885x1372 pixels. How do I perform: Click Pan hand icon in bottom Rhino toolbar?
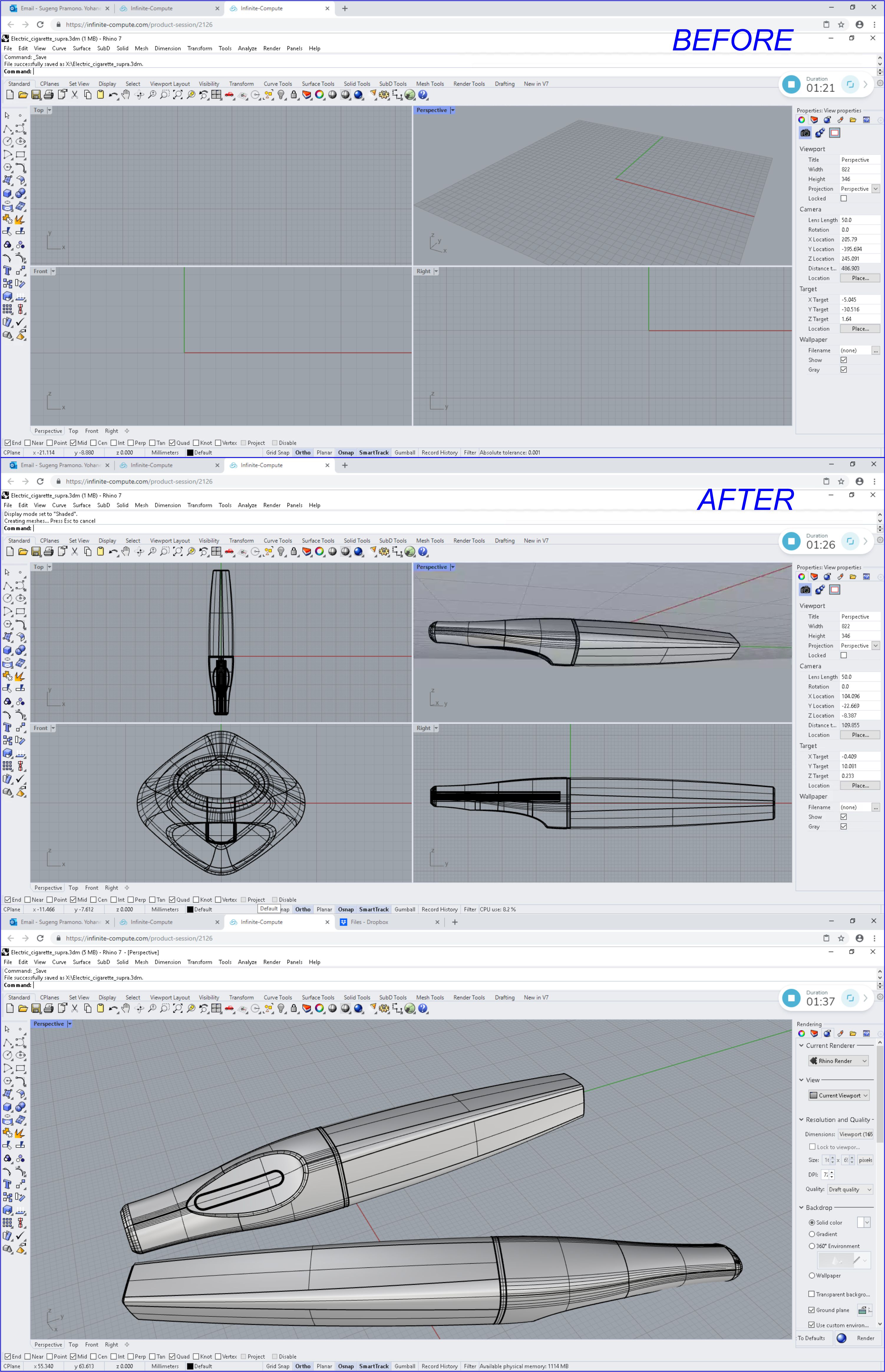(x=126, y=1008)
